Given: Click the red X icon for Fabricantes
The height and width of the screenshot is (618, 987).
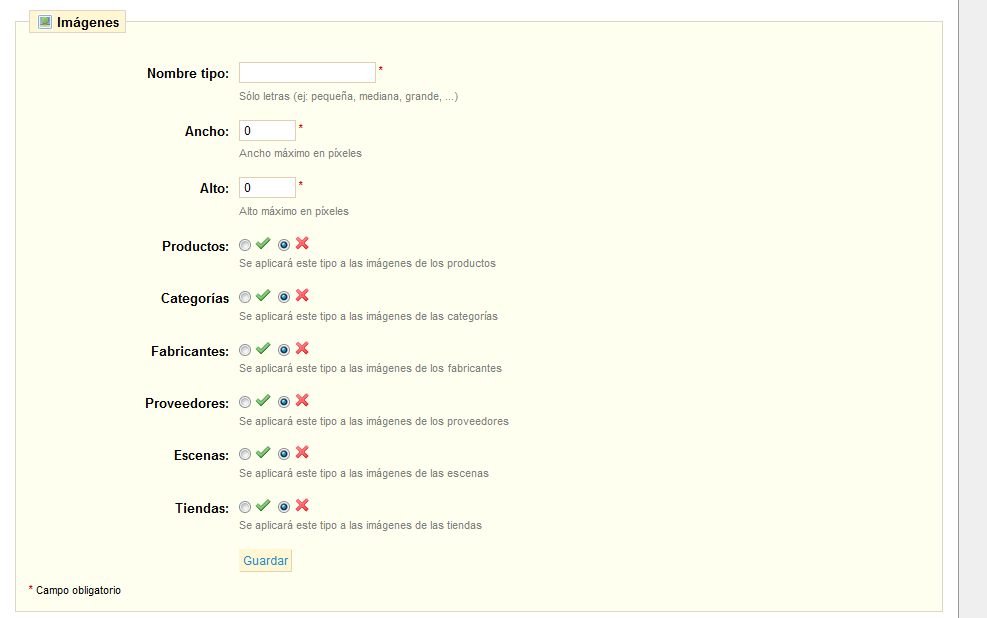Looking at the screenshot, I should coord(300,348).
